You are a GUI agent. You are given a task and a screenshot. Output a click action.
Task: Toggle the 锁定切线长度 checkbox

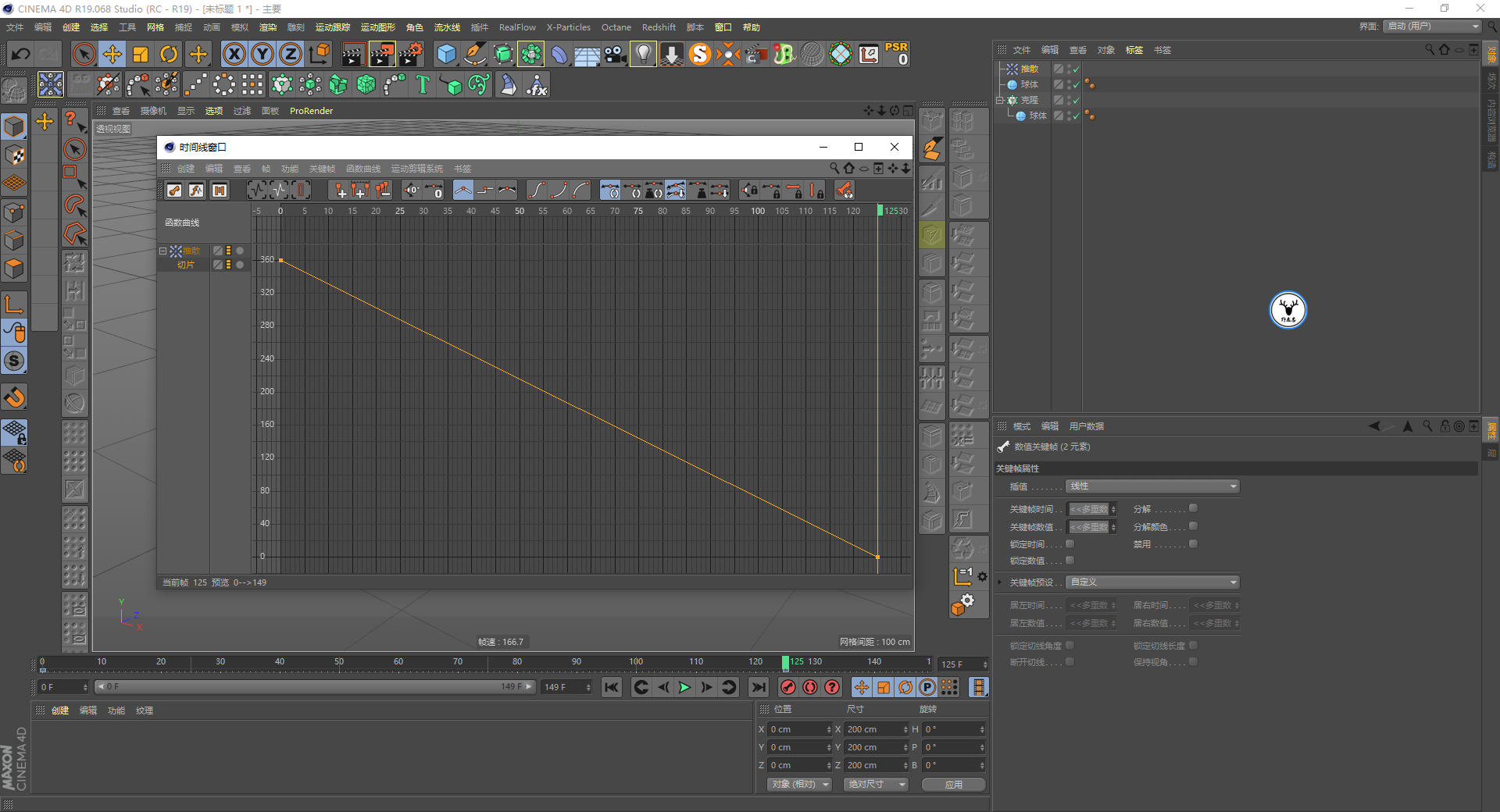coord(1193,645)
